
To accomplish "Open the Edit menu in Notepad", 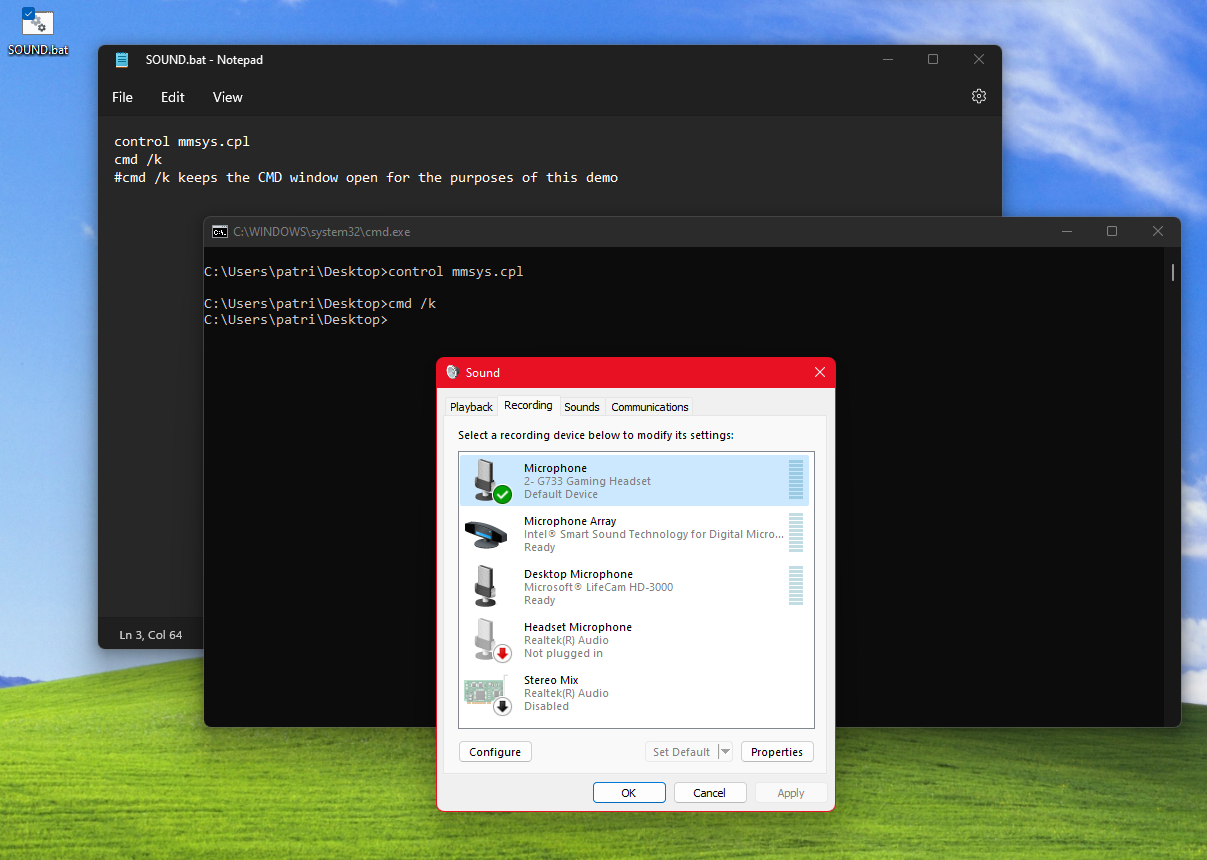I will click(x=173, y=97).
